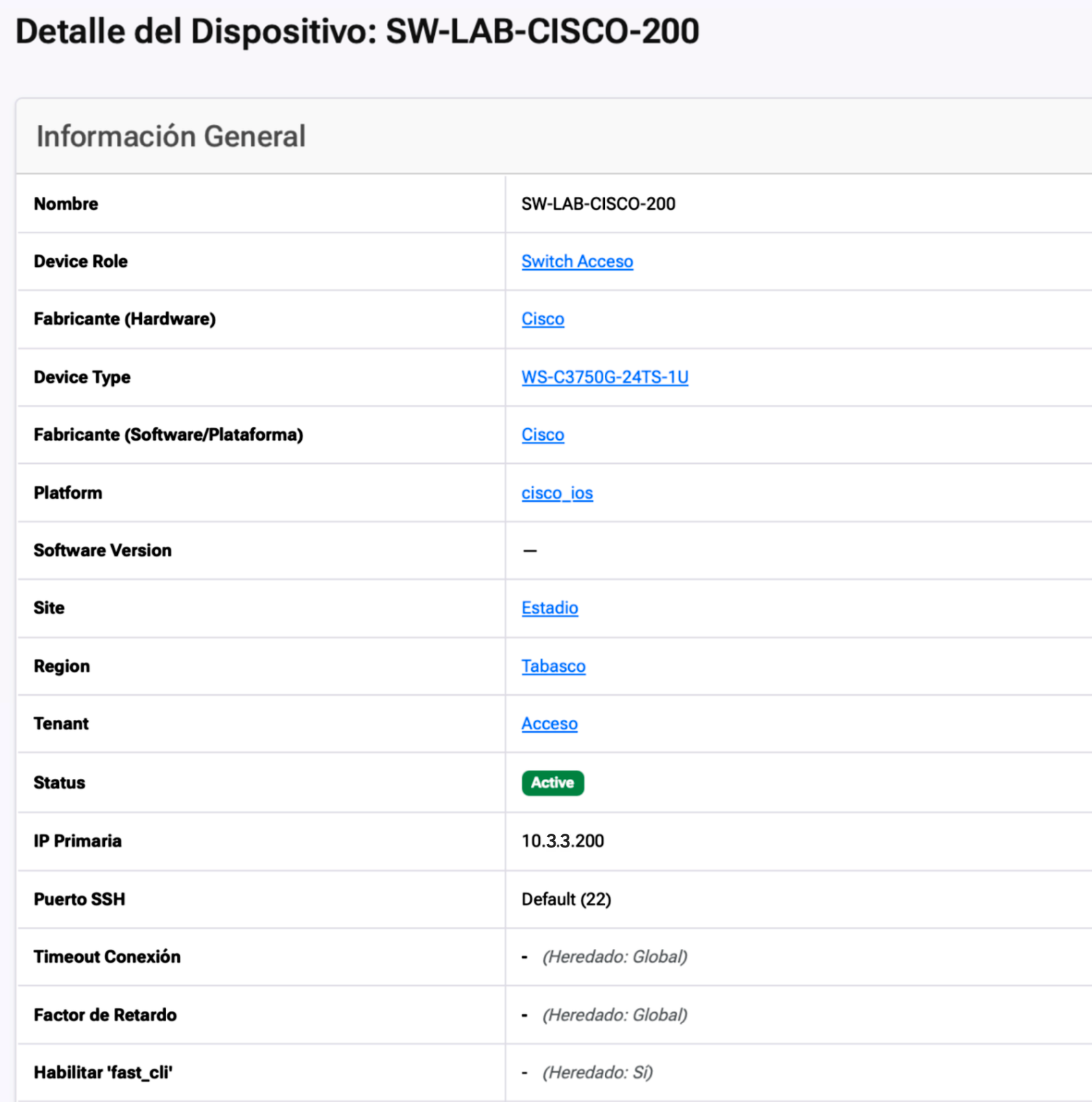Image resolution: width=1092 pixels, height=1102 pixels.
Task: Click the Habilitar 'fast_cli' label
Action: point(103,1072)
